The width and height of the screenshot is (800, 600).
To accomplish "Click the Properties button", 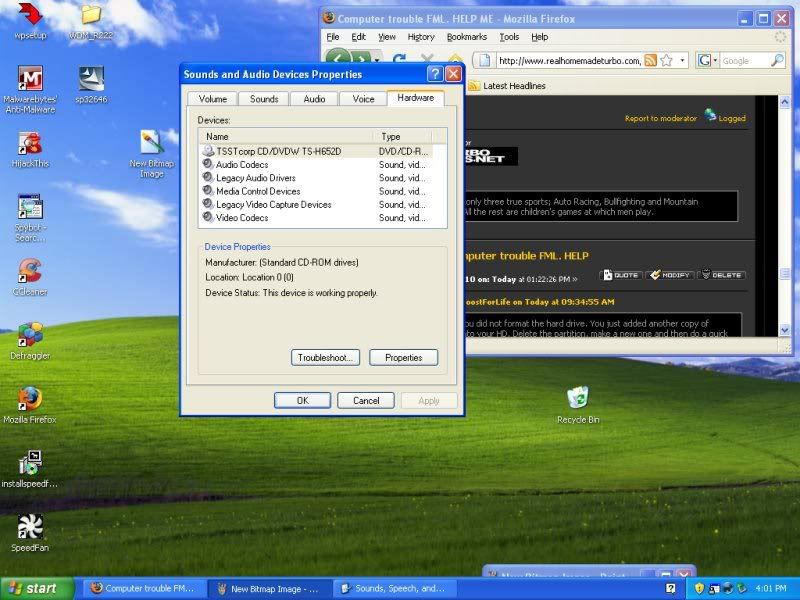I will coord(404,358).
